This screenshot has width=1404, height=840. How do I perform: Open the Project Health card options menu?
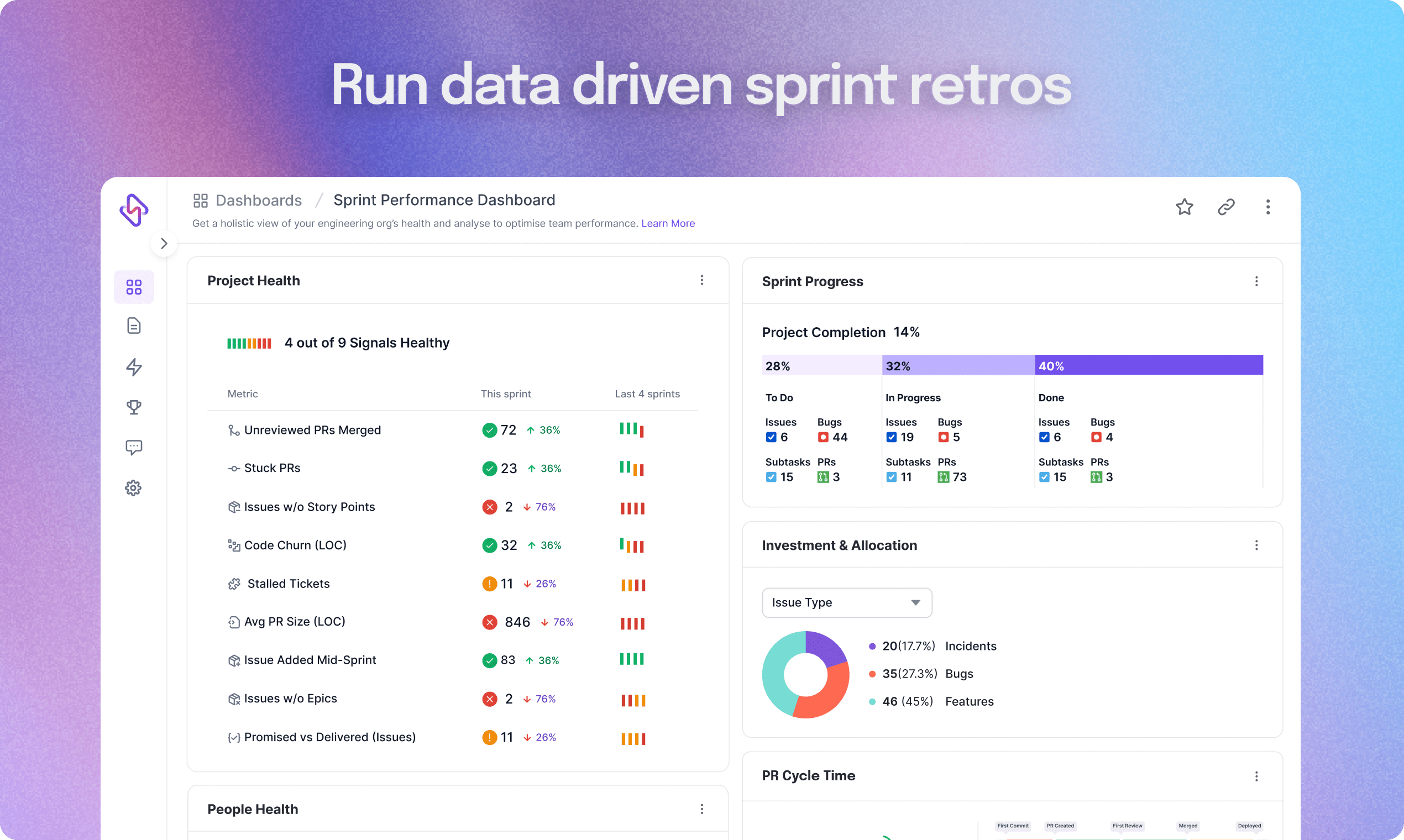[x=702, y=280]
